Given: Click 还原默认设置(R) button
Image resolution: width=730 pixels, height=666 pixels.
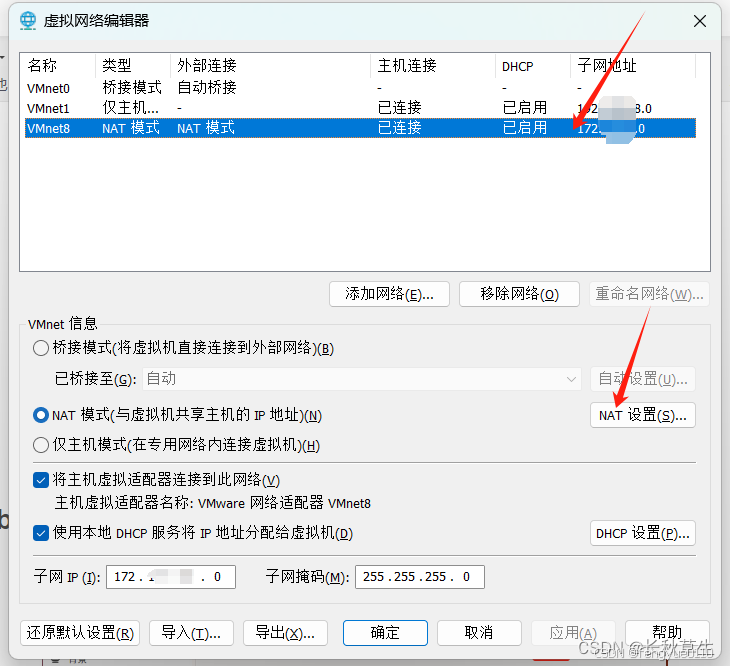Looking at the screenshot, I should pyautogui.click(x=80, y=633).
